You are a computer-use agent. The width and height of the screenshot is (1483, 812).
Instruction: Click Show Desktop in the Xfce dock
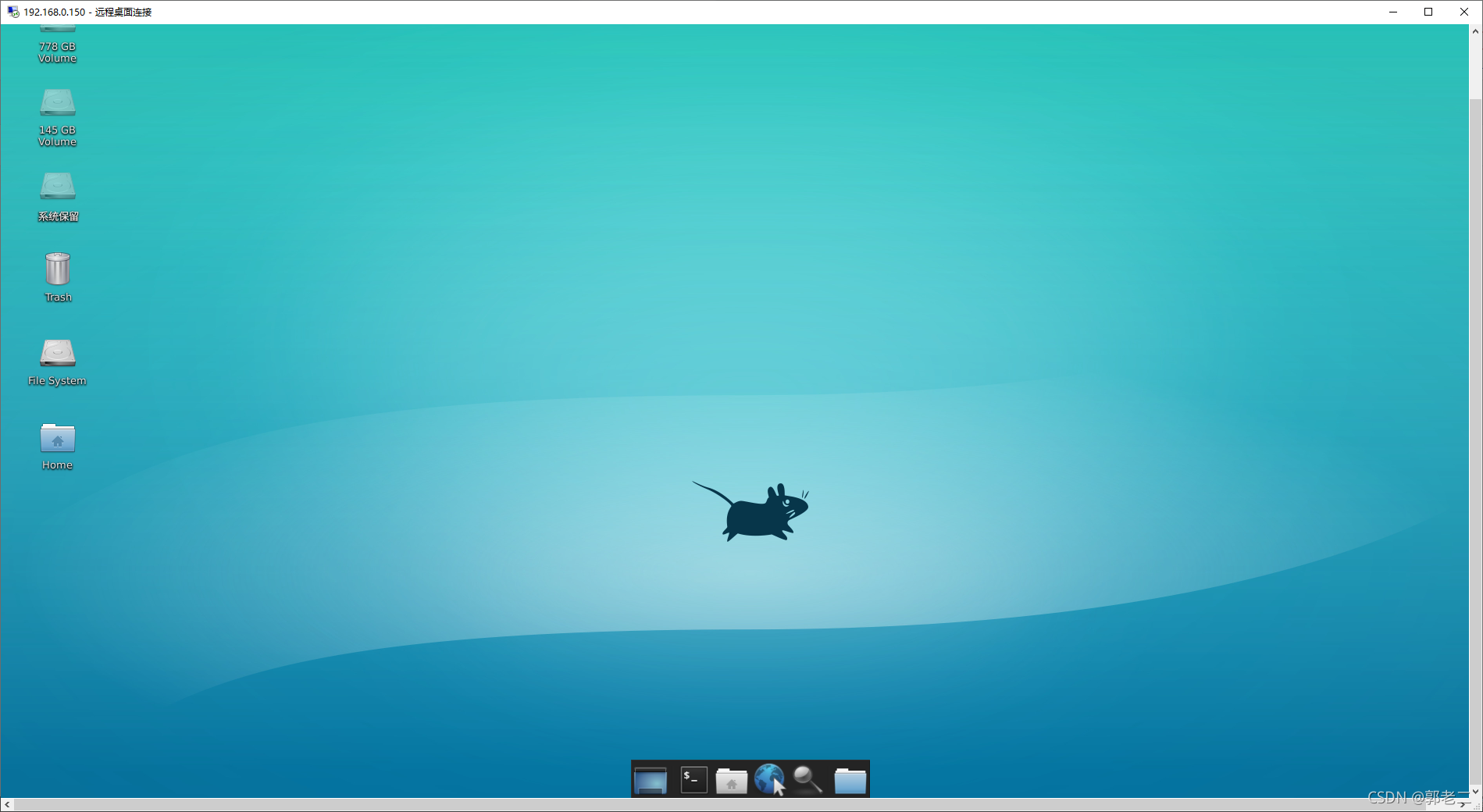pos(651,780)
